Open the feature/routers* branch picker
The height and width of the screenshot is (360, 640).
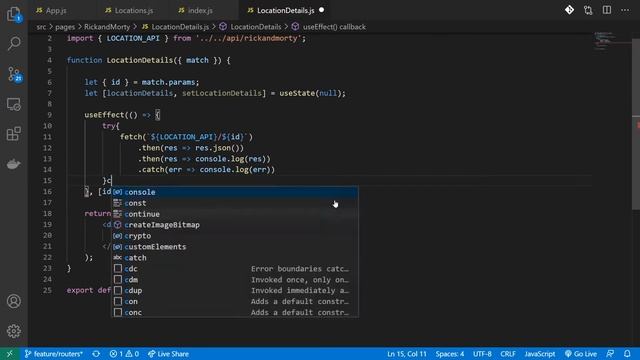point(53,354)
